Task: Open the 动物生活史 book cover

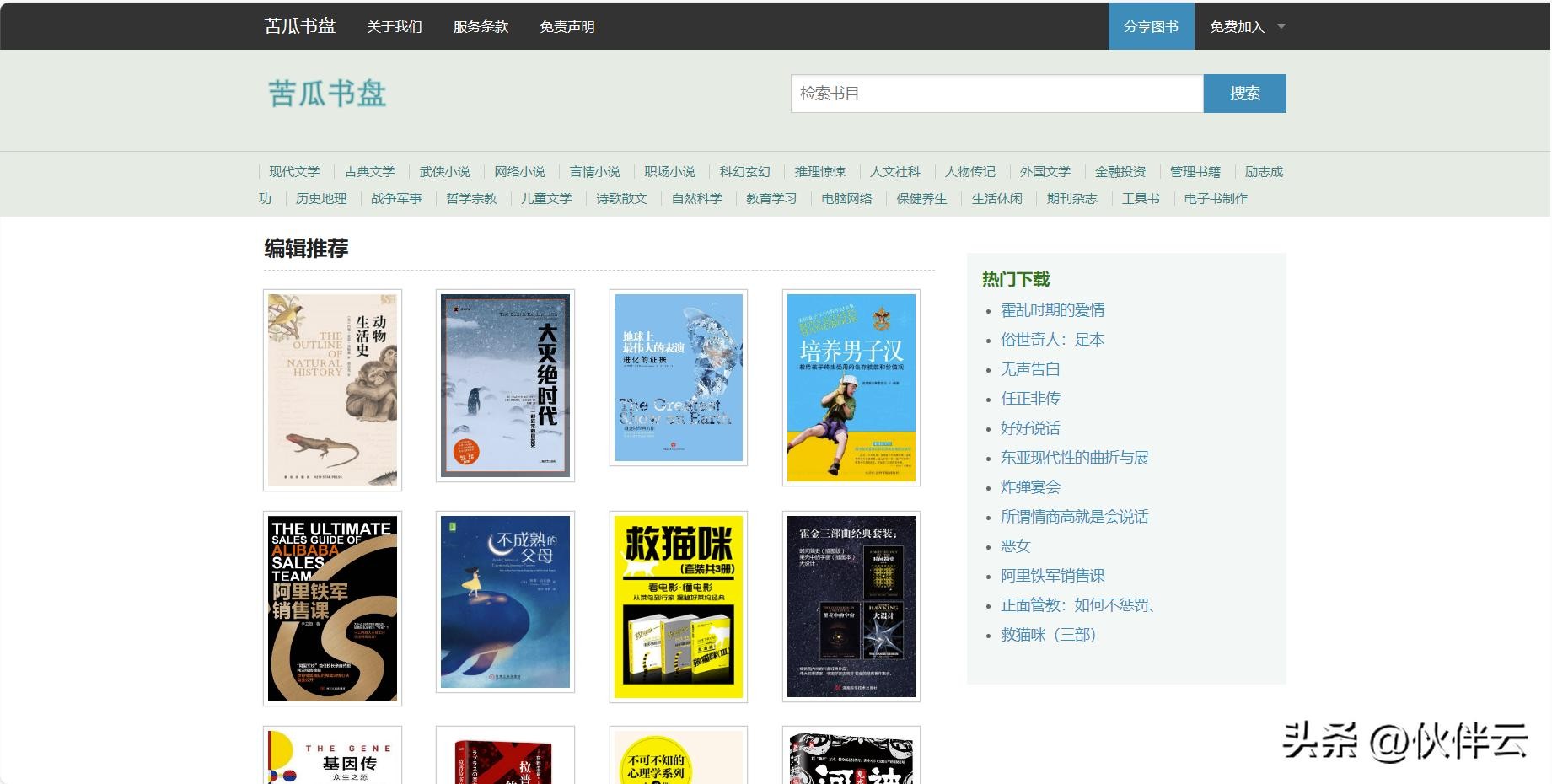Action: 332,389
